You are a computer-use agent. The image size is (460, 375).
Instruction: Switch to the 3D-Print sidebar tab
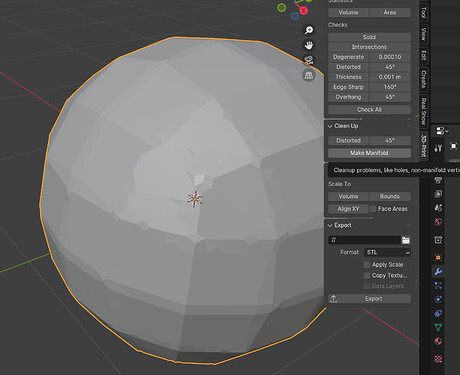click(x=423, y=146)
